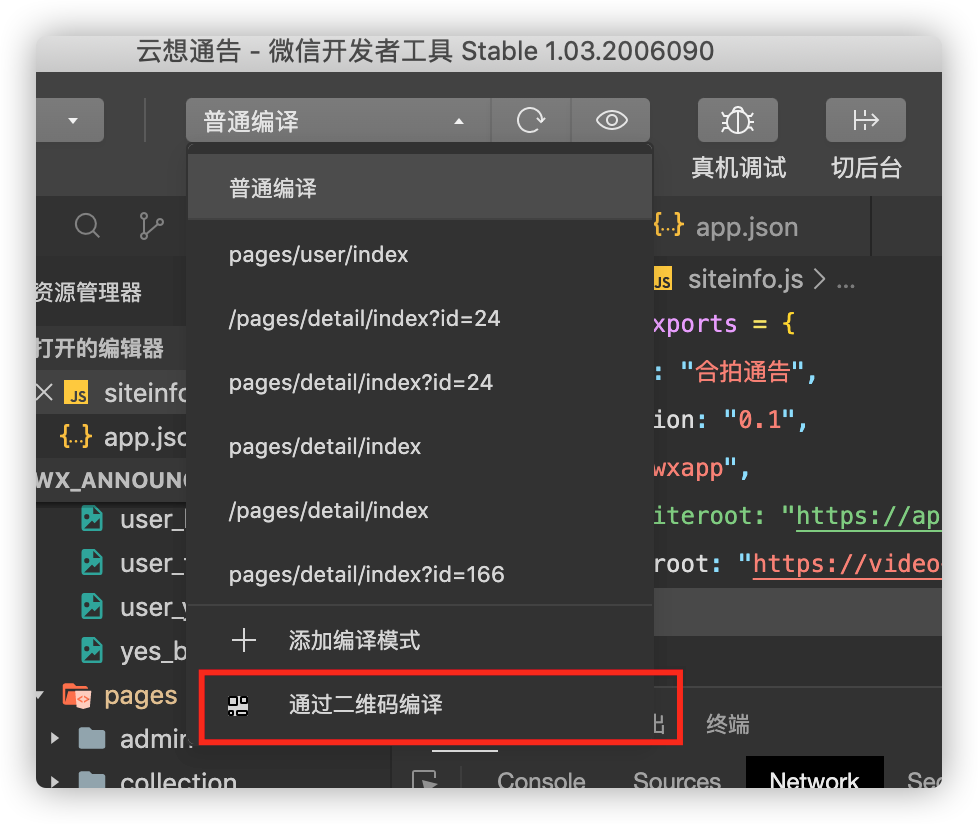Open the source control branch icon
Viewport: 978px width, 824px height.
click(x=152, y=226)
